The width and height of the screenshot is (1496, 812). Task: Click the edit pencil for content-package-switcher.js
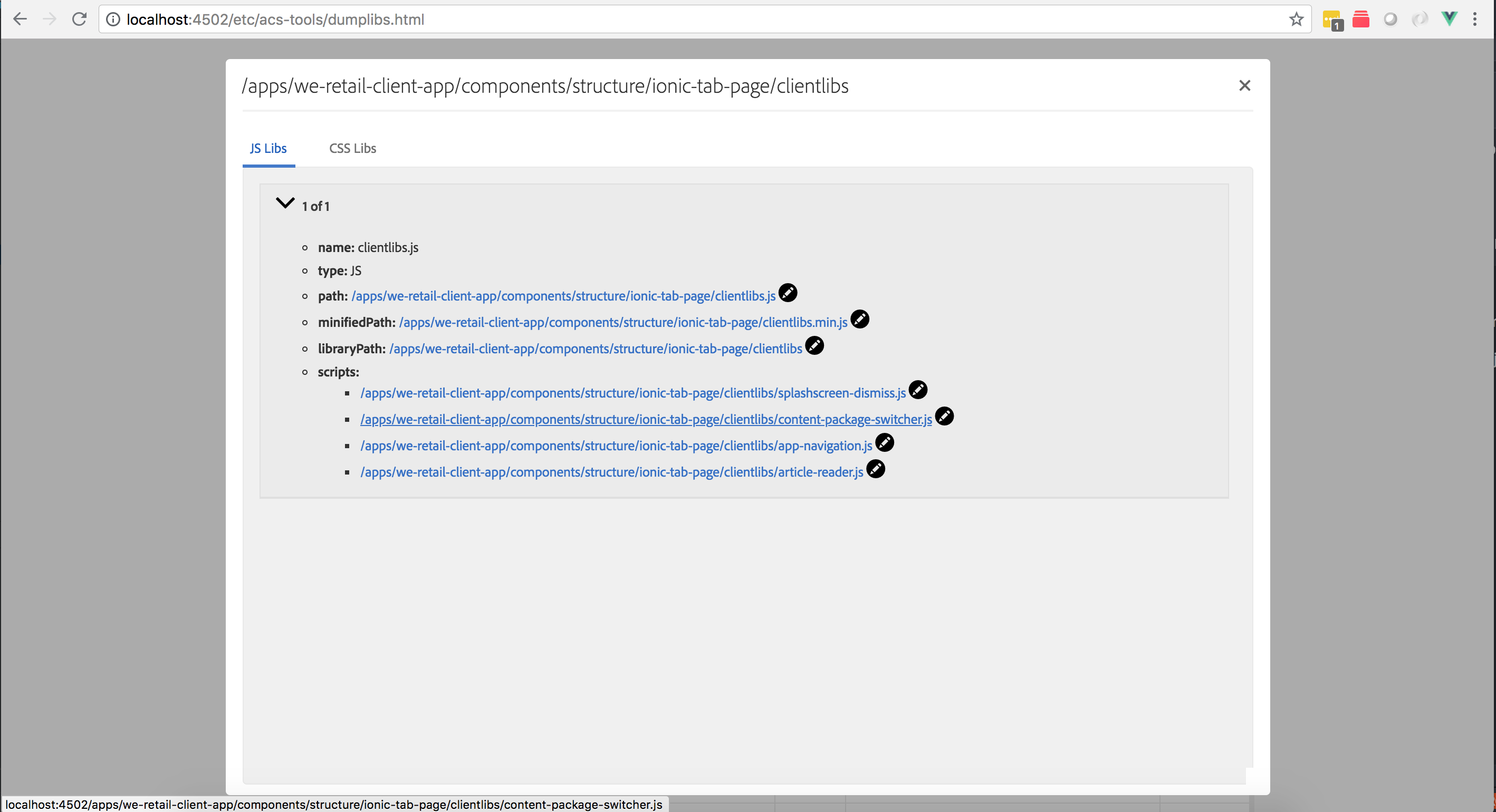point(944,416)
